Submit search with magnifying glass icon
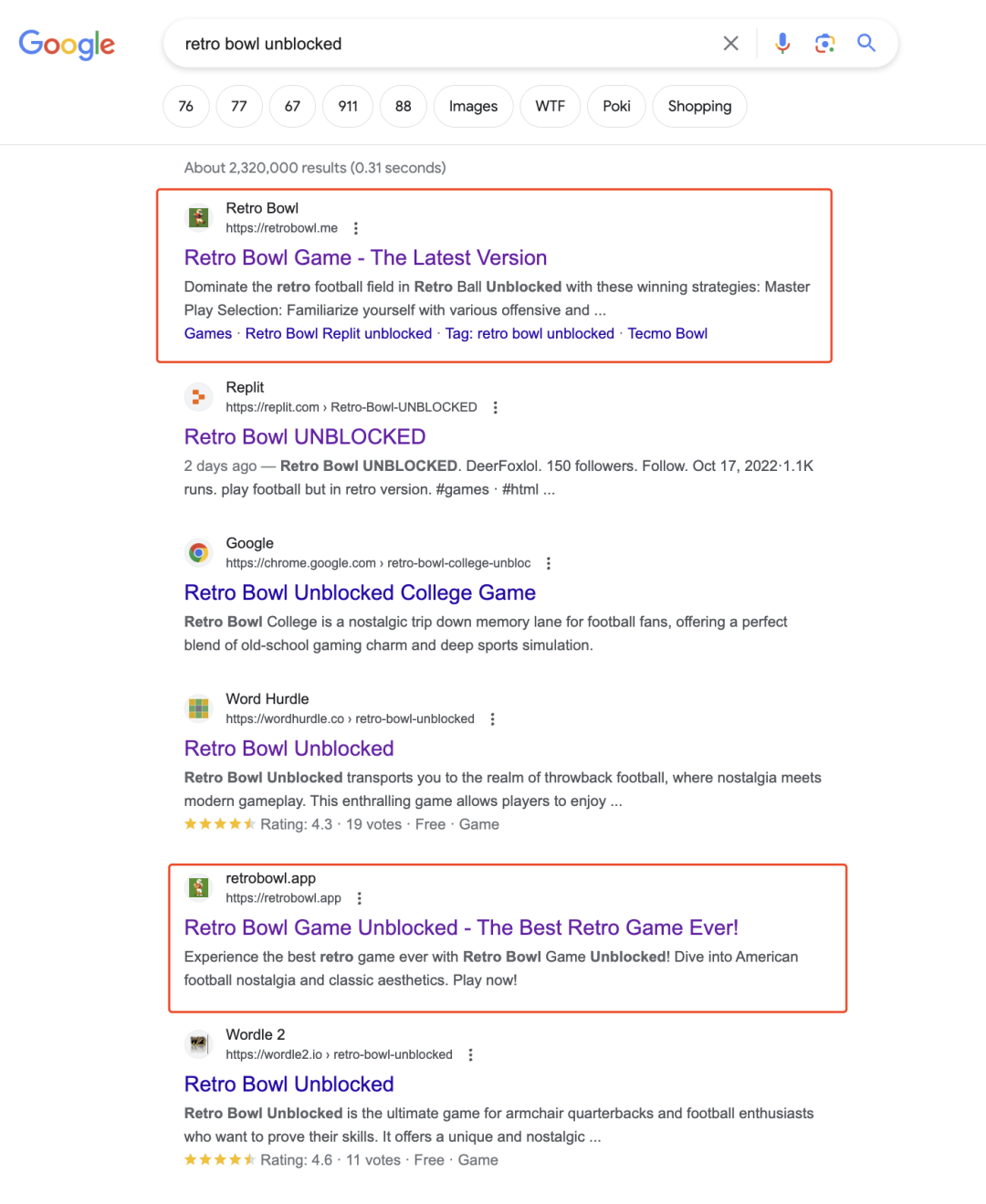Viewport: 986px width, 1204px height. pyautogui.click(x=866, y=43)
